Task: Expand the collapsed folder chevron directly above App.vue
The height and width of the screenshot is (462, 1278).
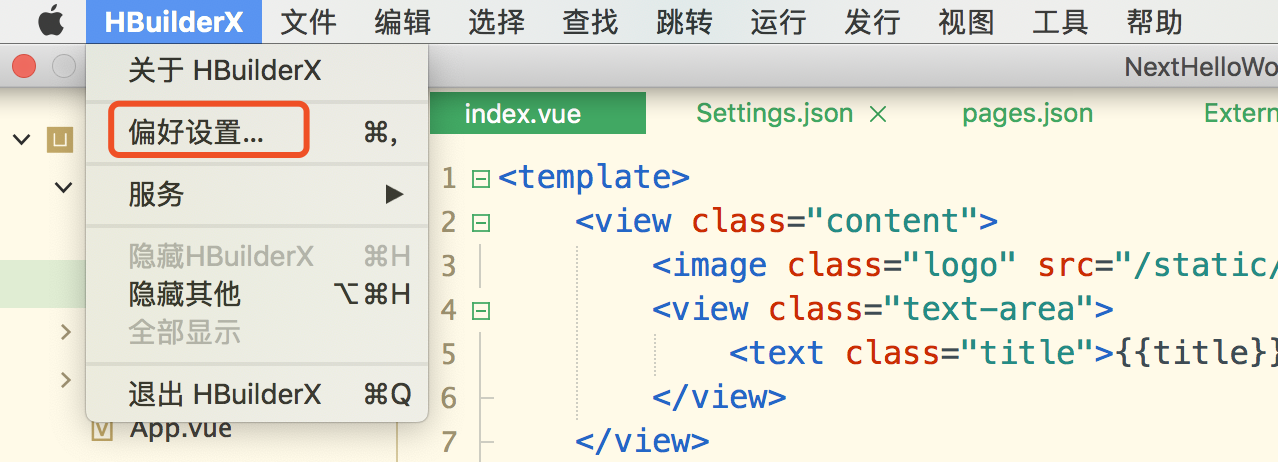Action: (66, 380)
